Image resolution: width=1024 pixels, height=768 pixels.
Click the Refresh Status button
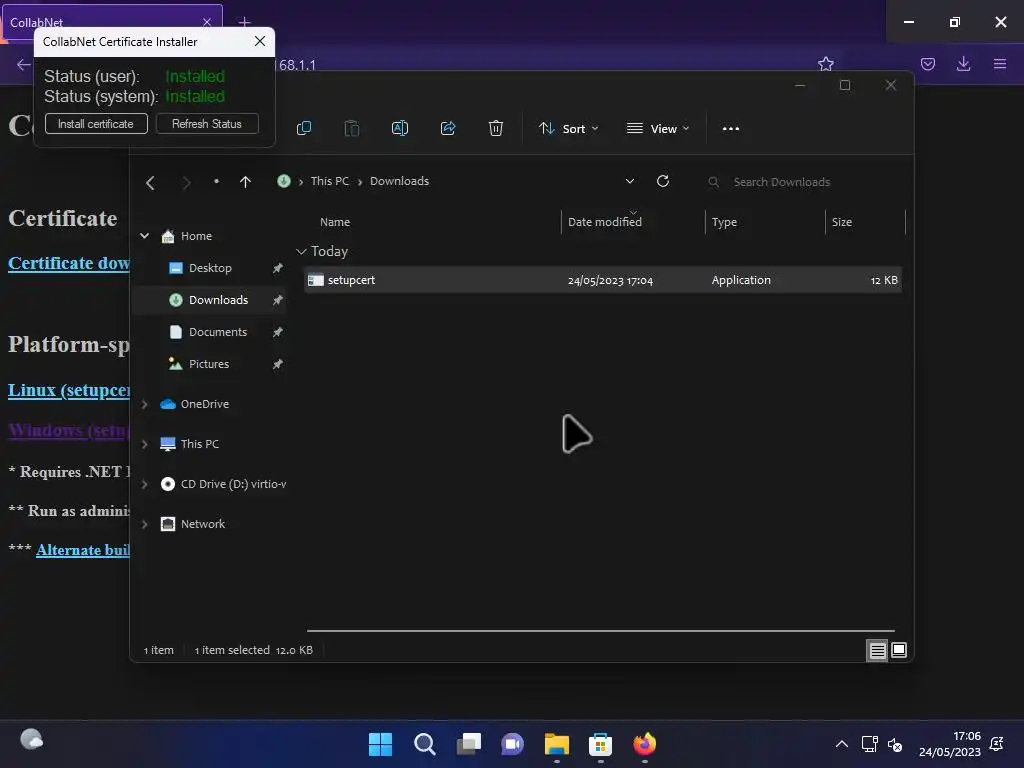coord(207,124)
